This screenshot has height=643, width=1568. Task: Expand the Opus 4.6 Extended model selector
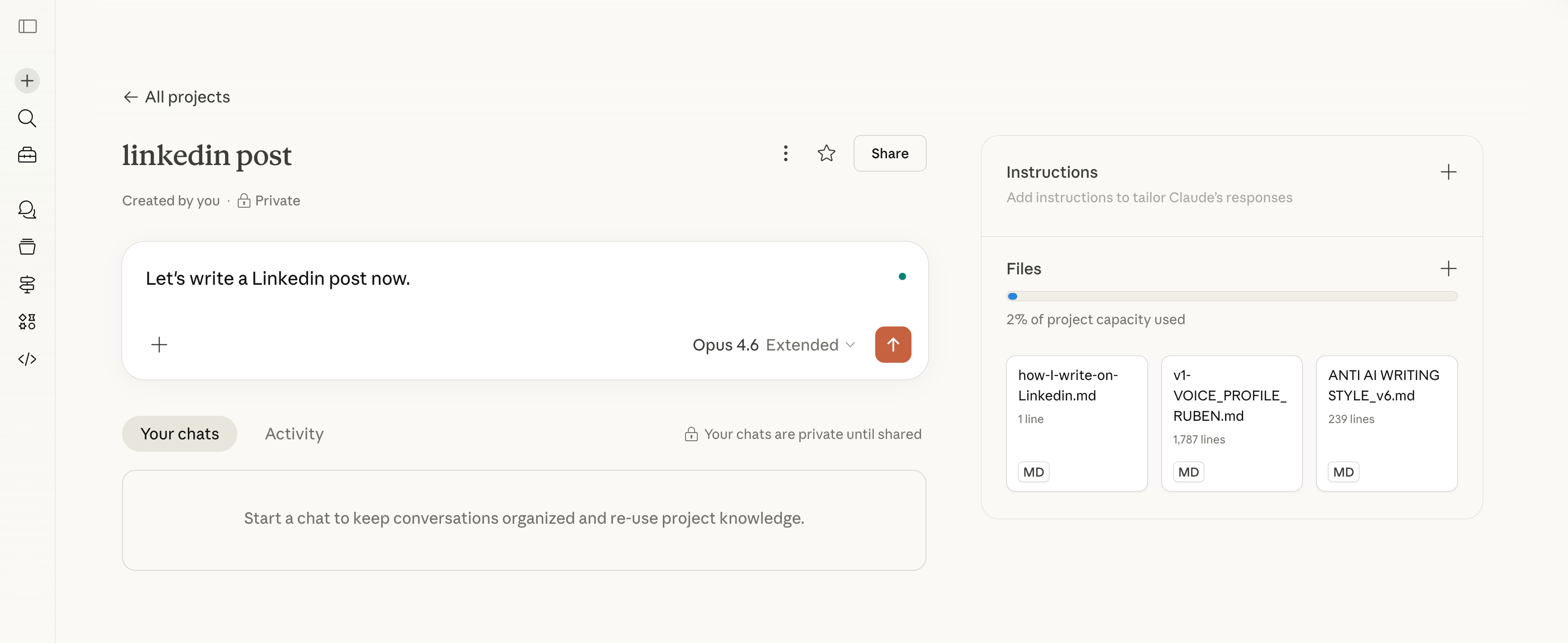pyautogui.click(x=774, y=345)
